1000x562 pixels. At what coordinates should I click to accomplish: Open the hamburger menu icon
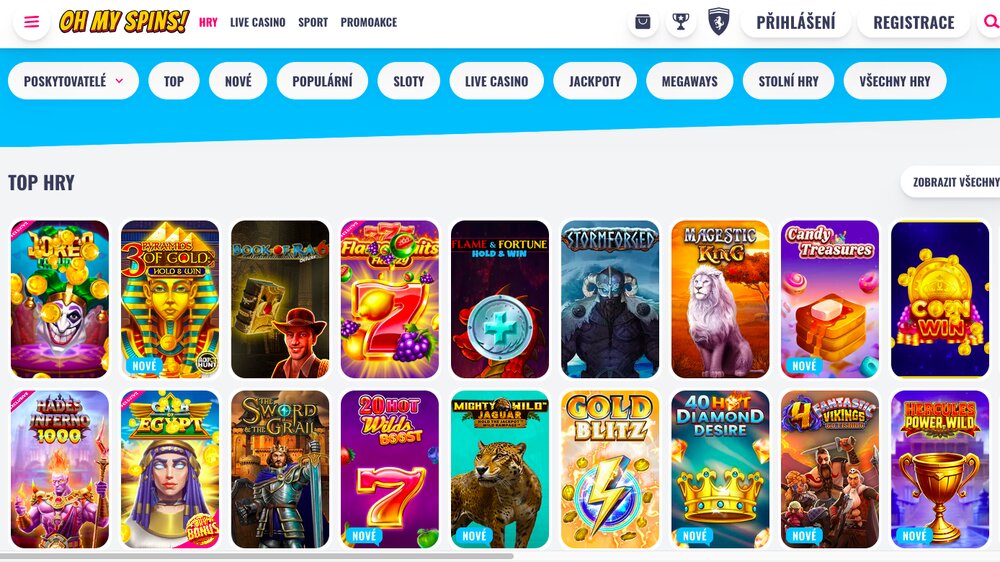31,22
